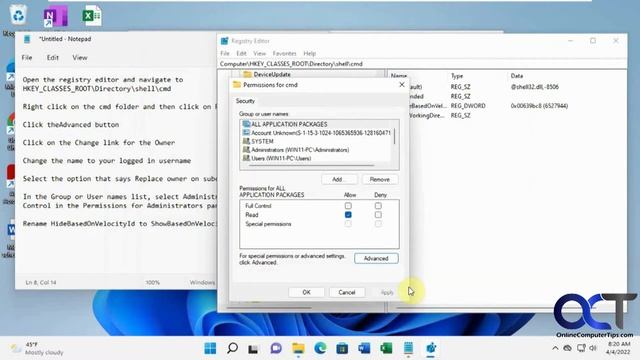Switch to the Security tab

coord(245,101)
